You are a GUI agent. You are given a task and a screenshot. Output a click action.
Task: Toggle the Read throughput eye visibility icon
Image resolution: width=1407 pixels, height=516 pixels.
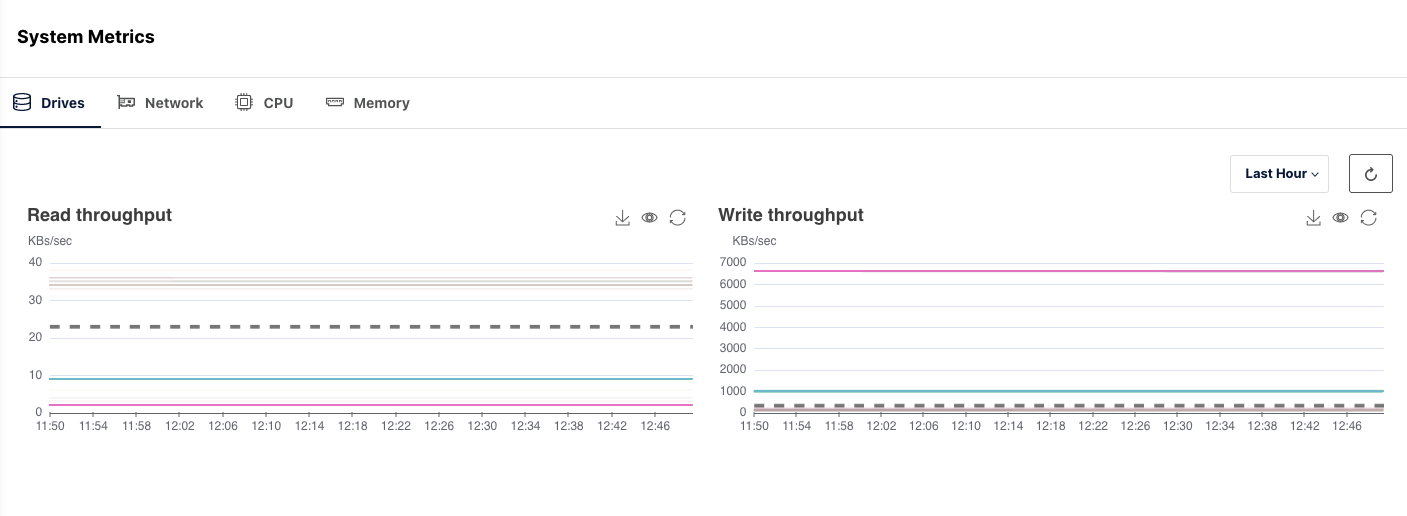(650, 218)
